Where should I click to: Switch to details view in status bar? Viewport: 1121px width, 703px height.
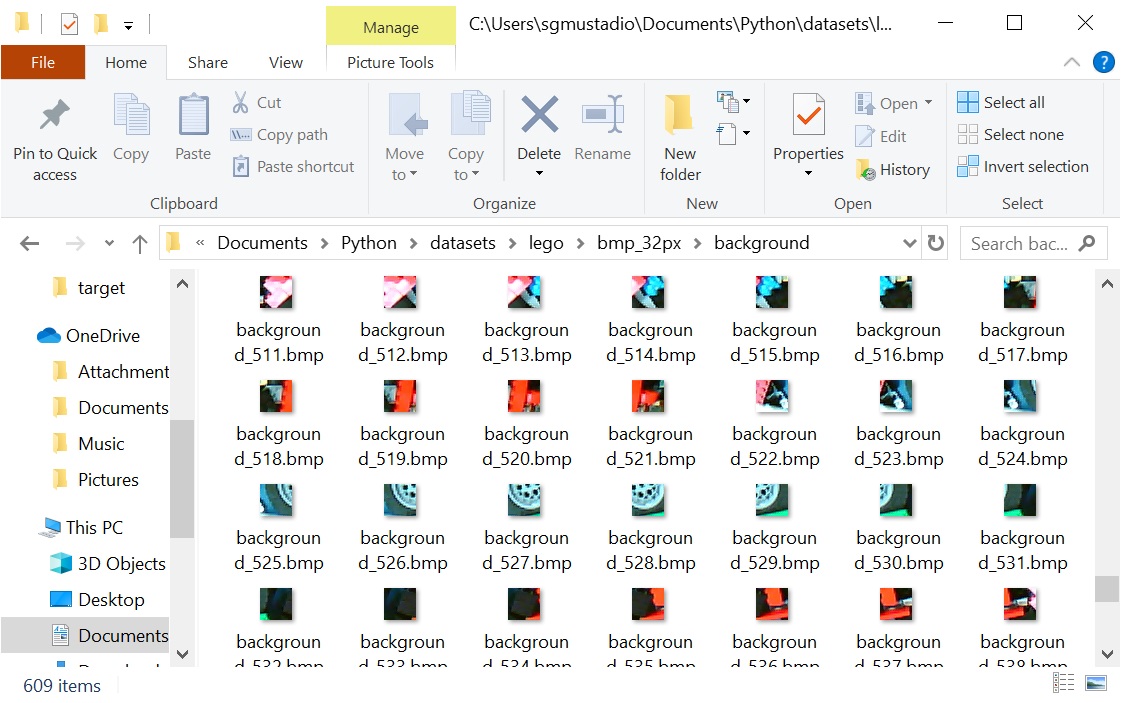(1063, 682)
